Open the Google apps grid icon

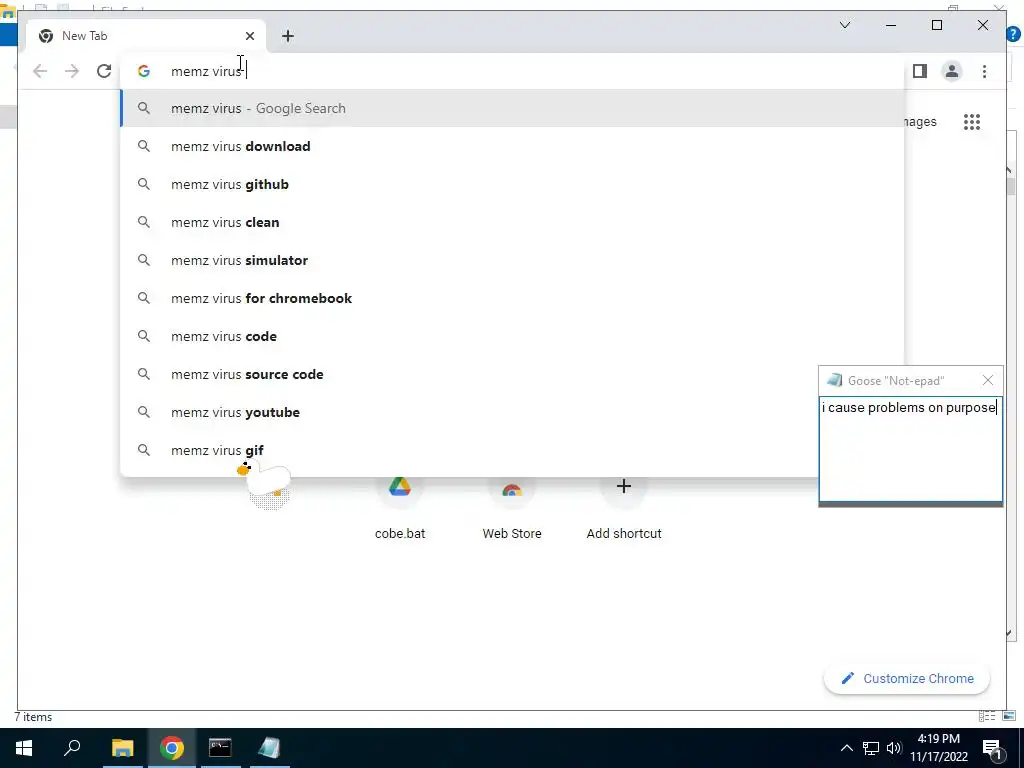972,122
